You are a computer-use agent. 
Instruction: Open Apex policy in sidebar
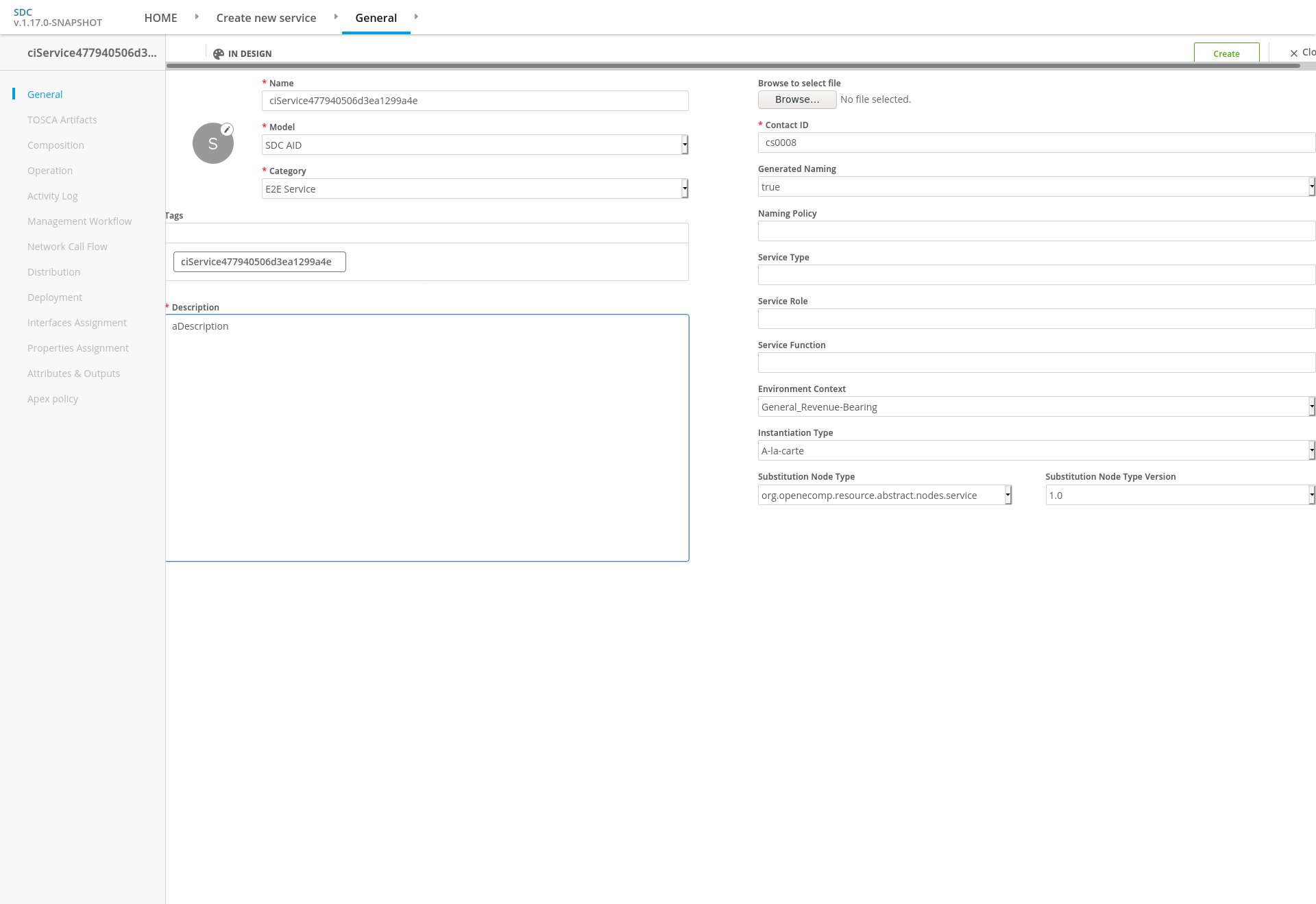53,399
